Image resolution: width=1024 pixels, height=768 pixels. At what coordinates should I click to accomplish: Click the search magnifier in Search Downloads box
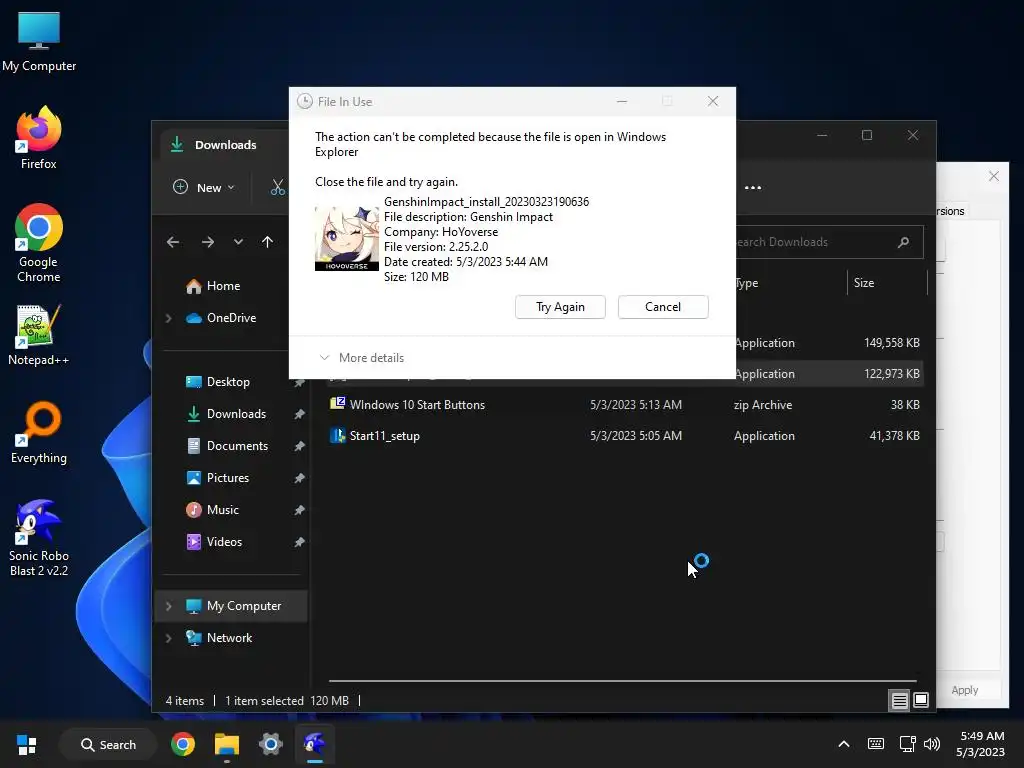903,242
